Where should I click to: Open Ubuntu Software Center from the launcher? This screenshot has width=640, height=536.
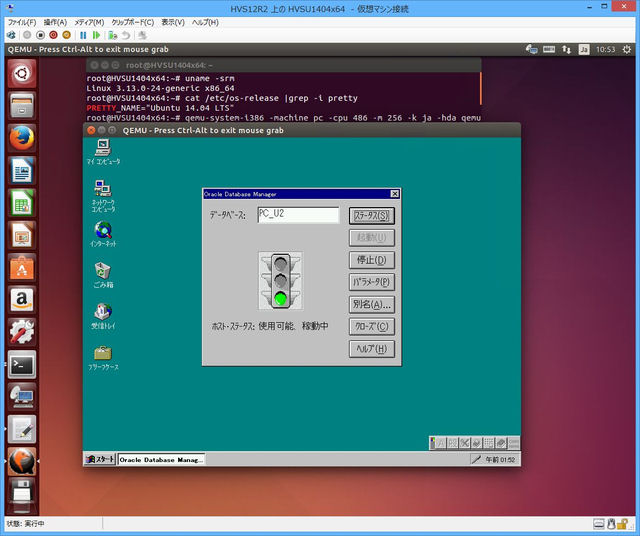coord(22,267)
